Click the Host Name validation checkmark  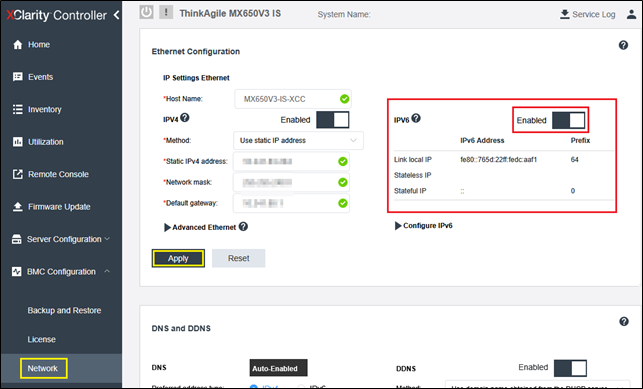(344, 99)
